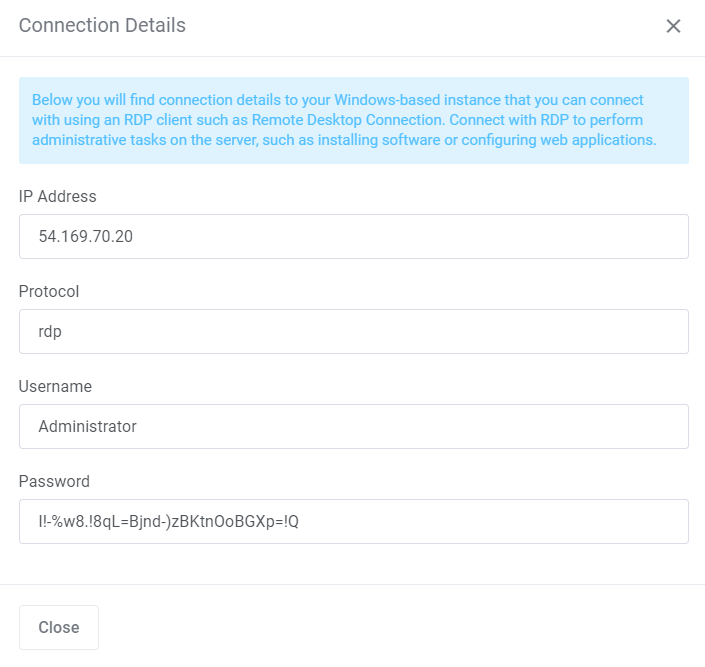Viewport: 705px width, 667px height.
Task: Dismiss dialog with the X icon
Action: coord(673,26)
